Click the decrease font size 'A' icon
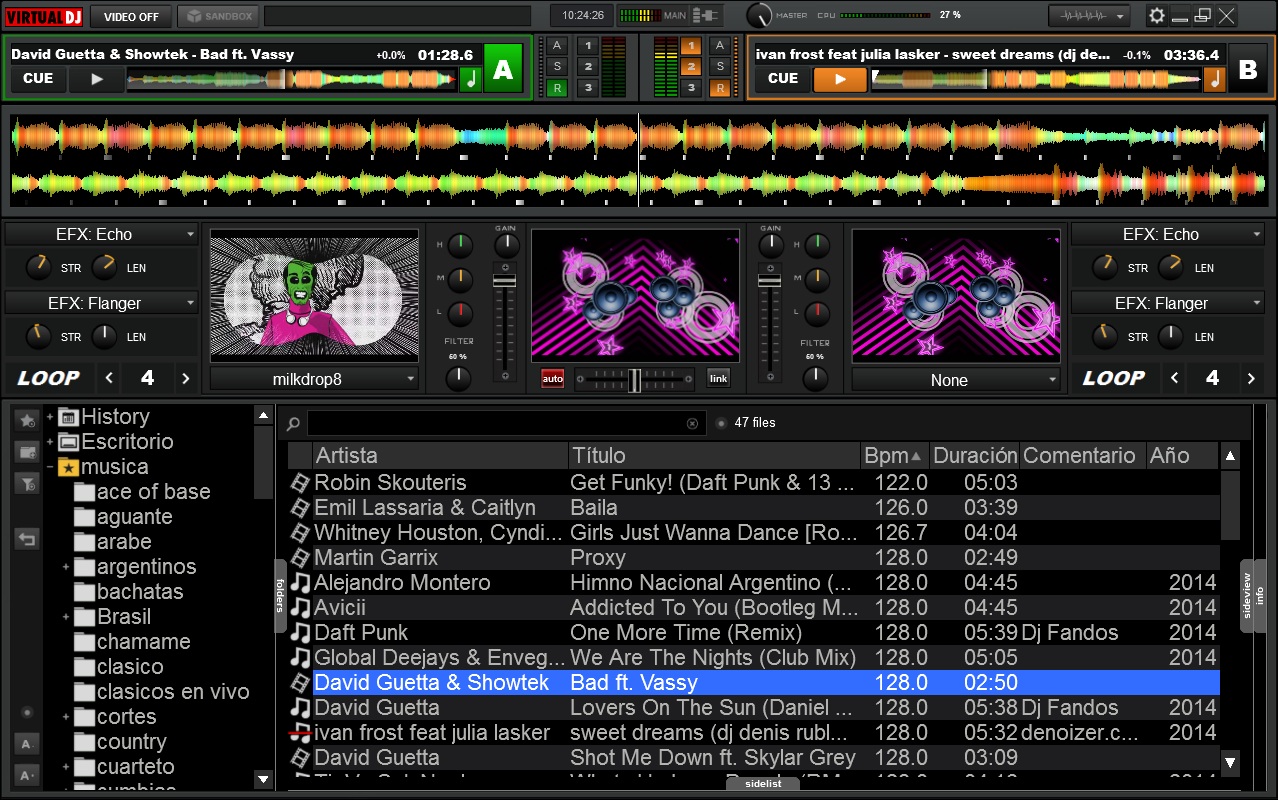 tap(27, 744)
